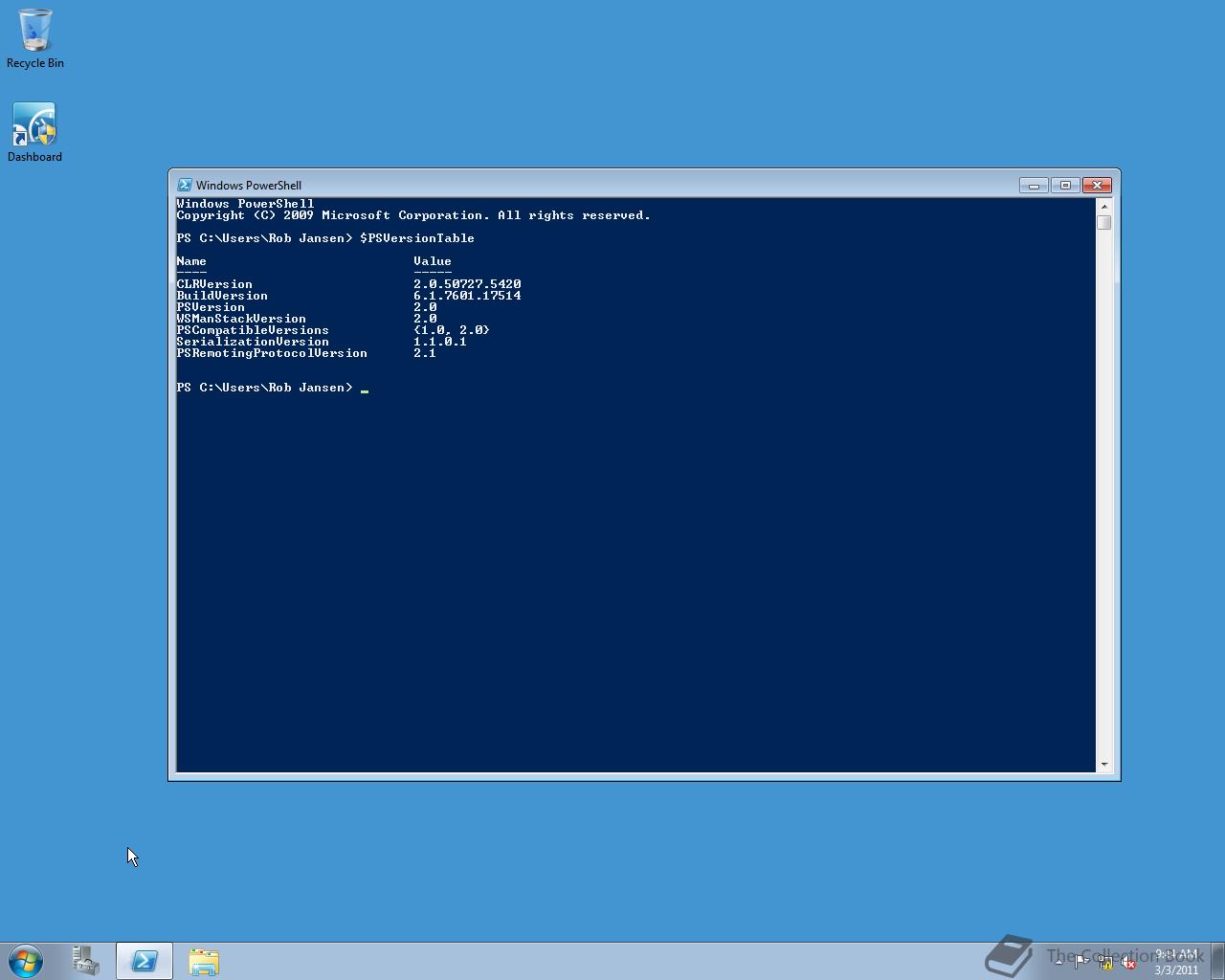Click the SerializationVersion row name
1225x980 pixels.
[x=253, y=342]
